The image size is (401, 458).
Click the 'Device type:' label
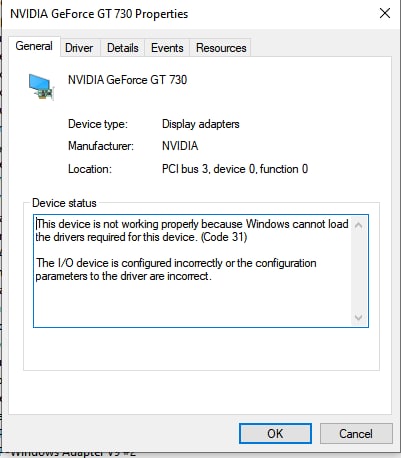(98, 124)
